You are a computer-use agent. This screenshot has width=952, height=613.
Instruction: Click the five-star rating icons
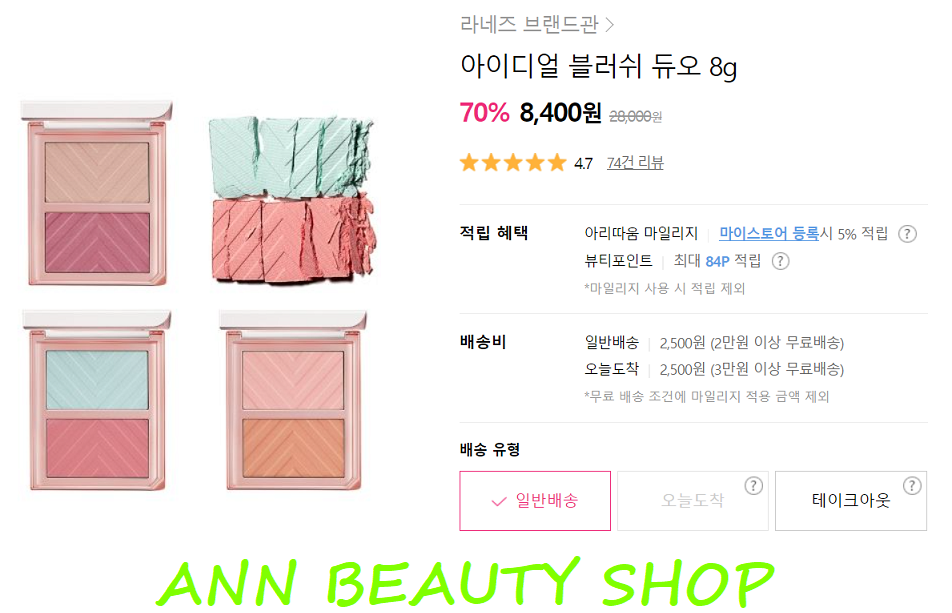(513, 163)
